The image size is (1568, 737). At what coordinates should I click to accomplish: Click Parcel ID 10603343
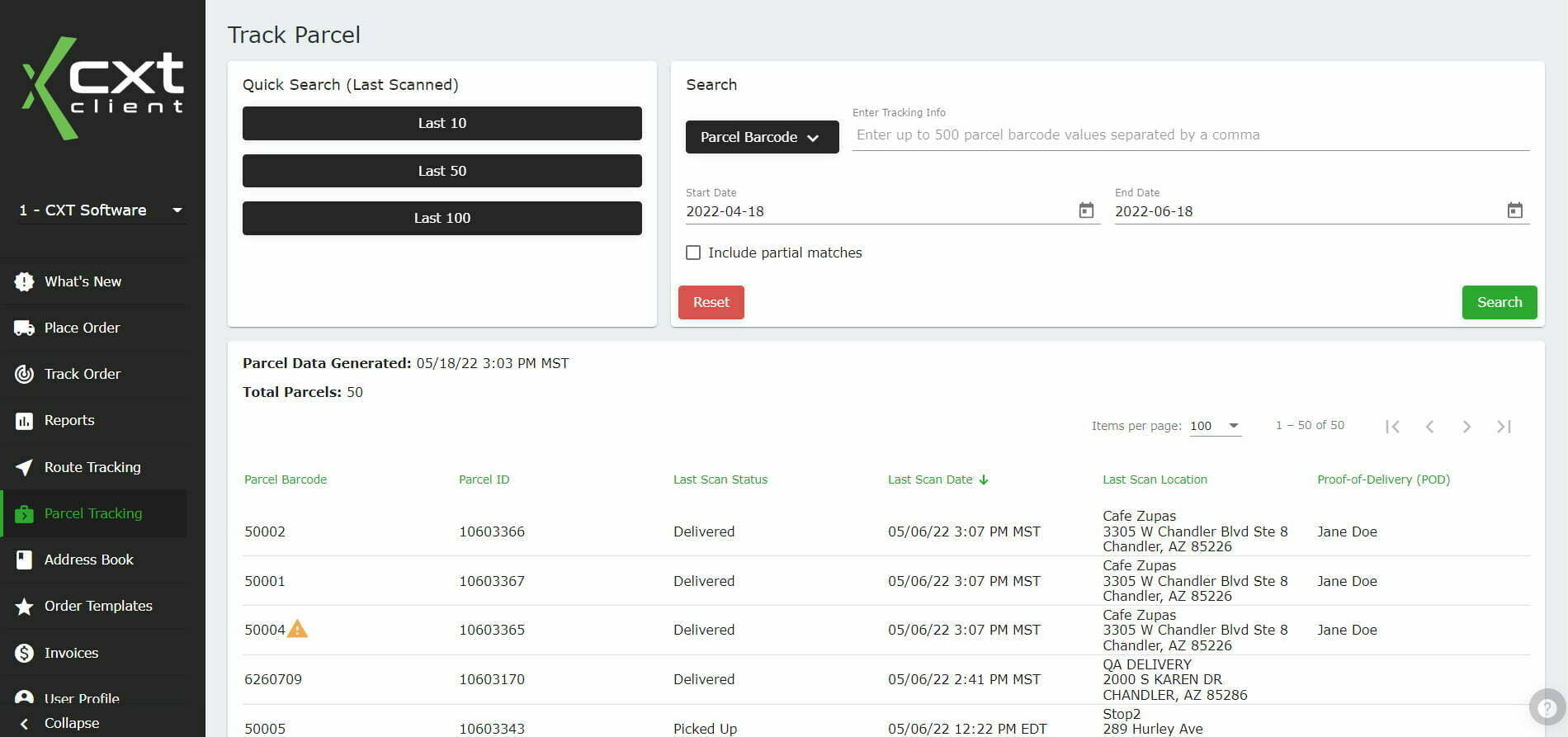[492, 729]
